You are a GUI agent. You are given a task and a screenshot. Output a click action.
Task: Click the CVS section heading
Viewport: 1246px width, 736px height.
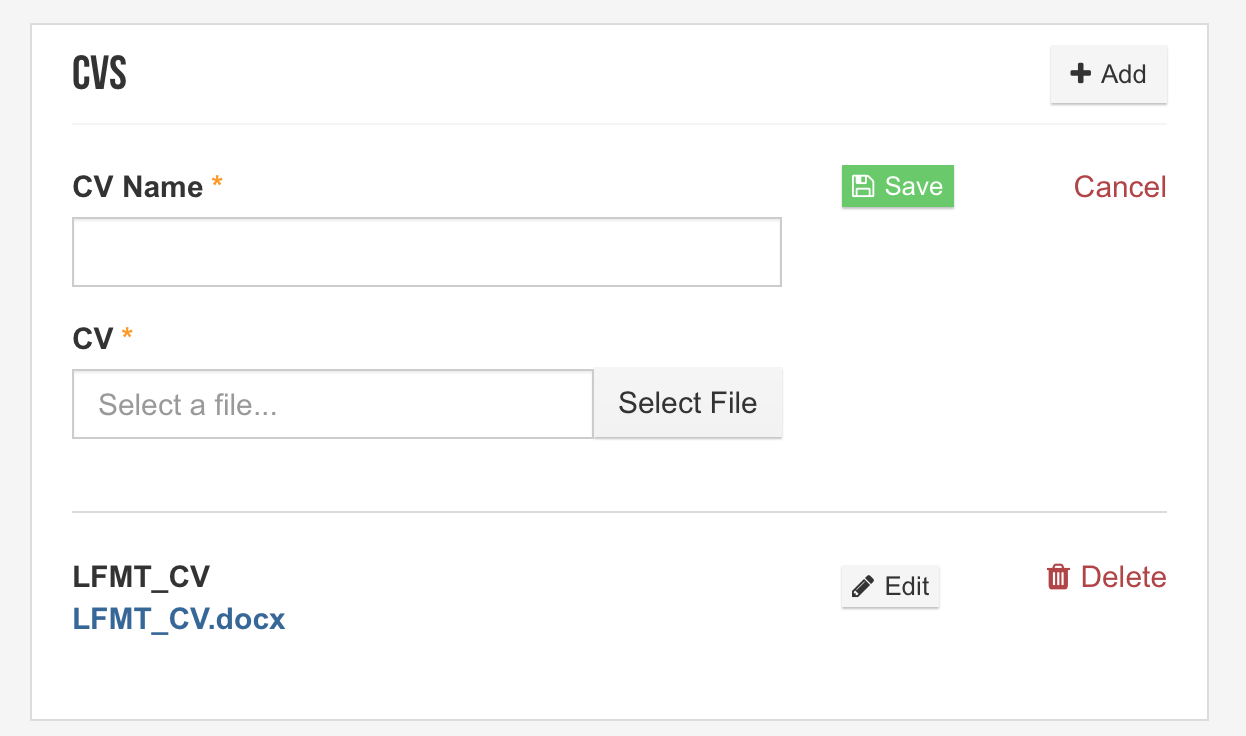(x=99, y=75)
